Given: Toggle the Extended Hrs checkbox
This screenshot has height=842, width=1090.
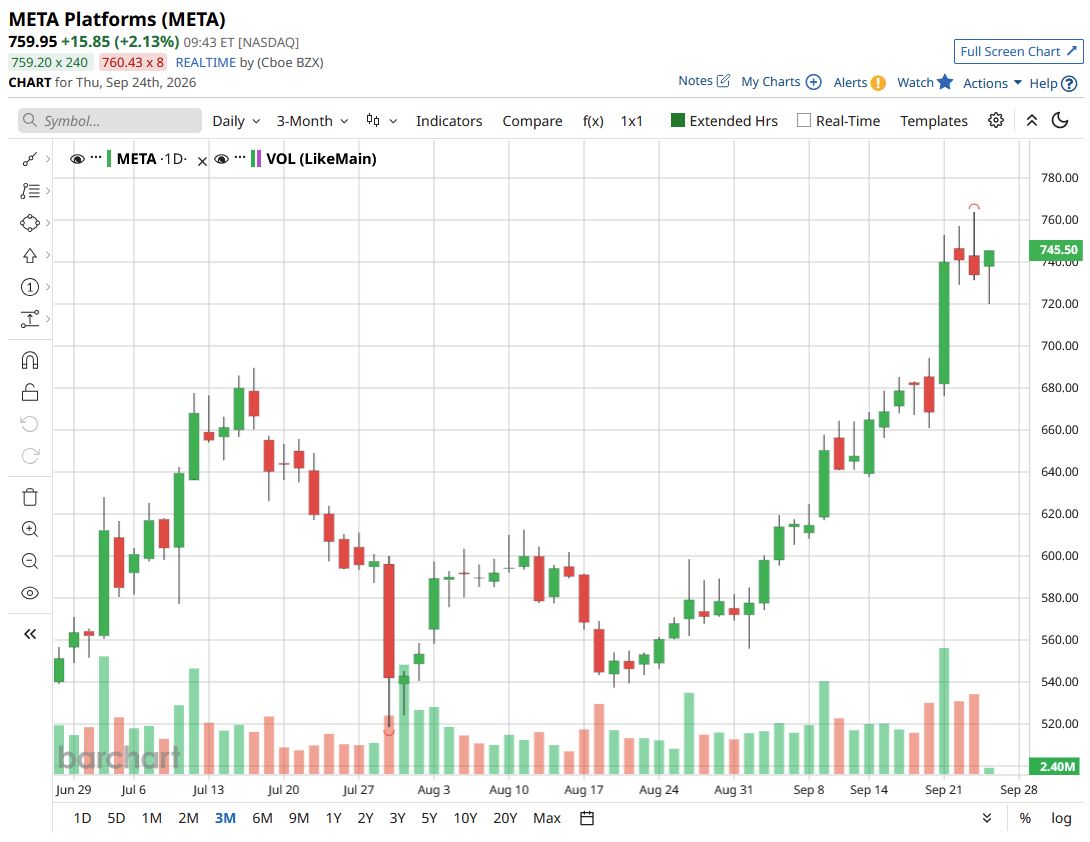Looking at the screenshot, I should (x=678, y=120).
